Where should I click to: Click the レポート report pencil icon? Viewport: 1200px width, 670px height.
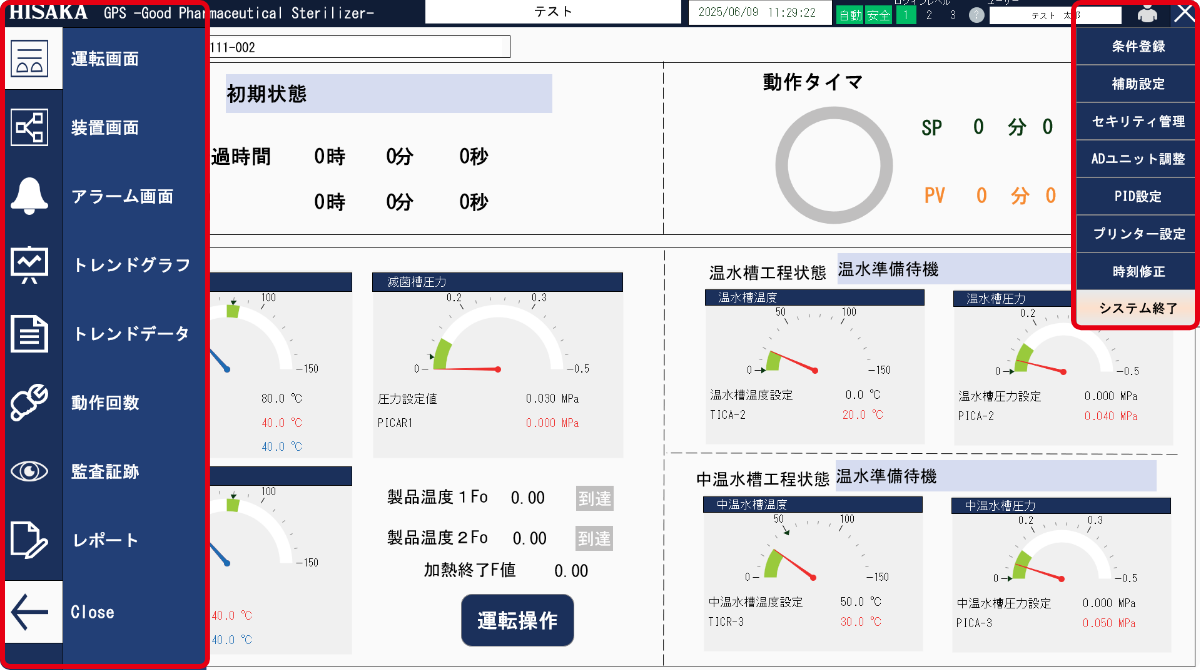coord(31,540)
